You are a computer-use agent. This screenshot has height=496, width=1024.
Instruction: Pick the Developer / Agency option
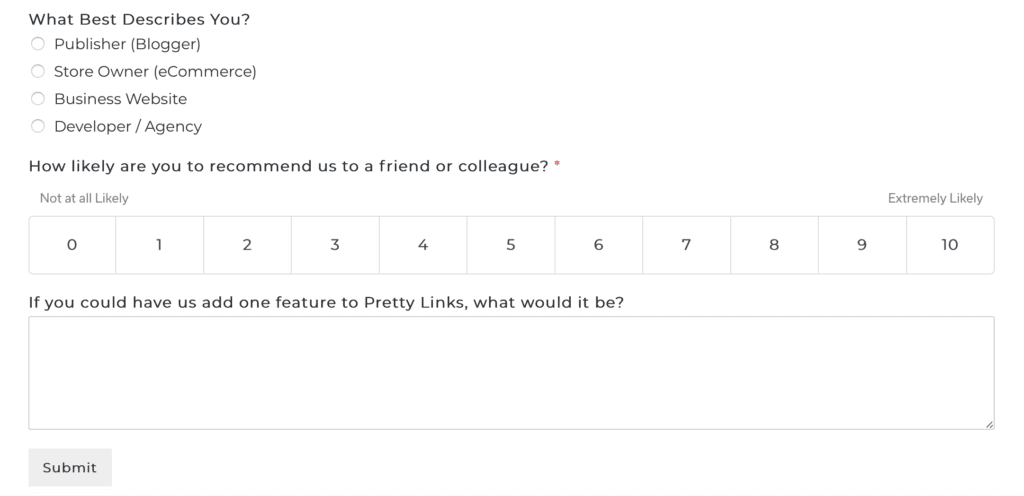pyautogui.click(x=38, y=126)
